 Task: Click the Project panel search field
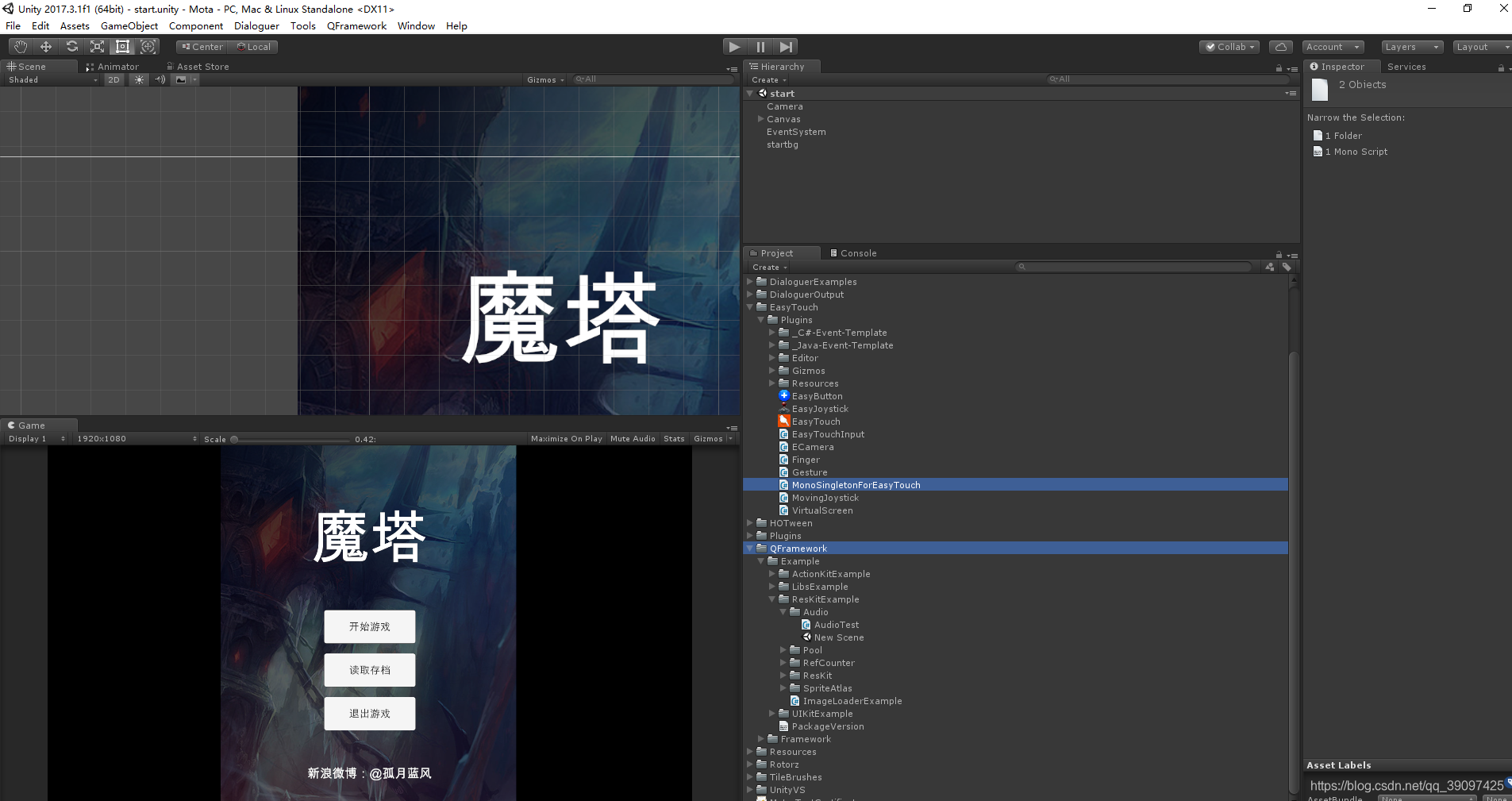click(x=1135, y=267)
